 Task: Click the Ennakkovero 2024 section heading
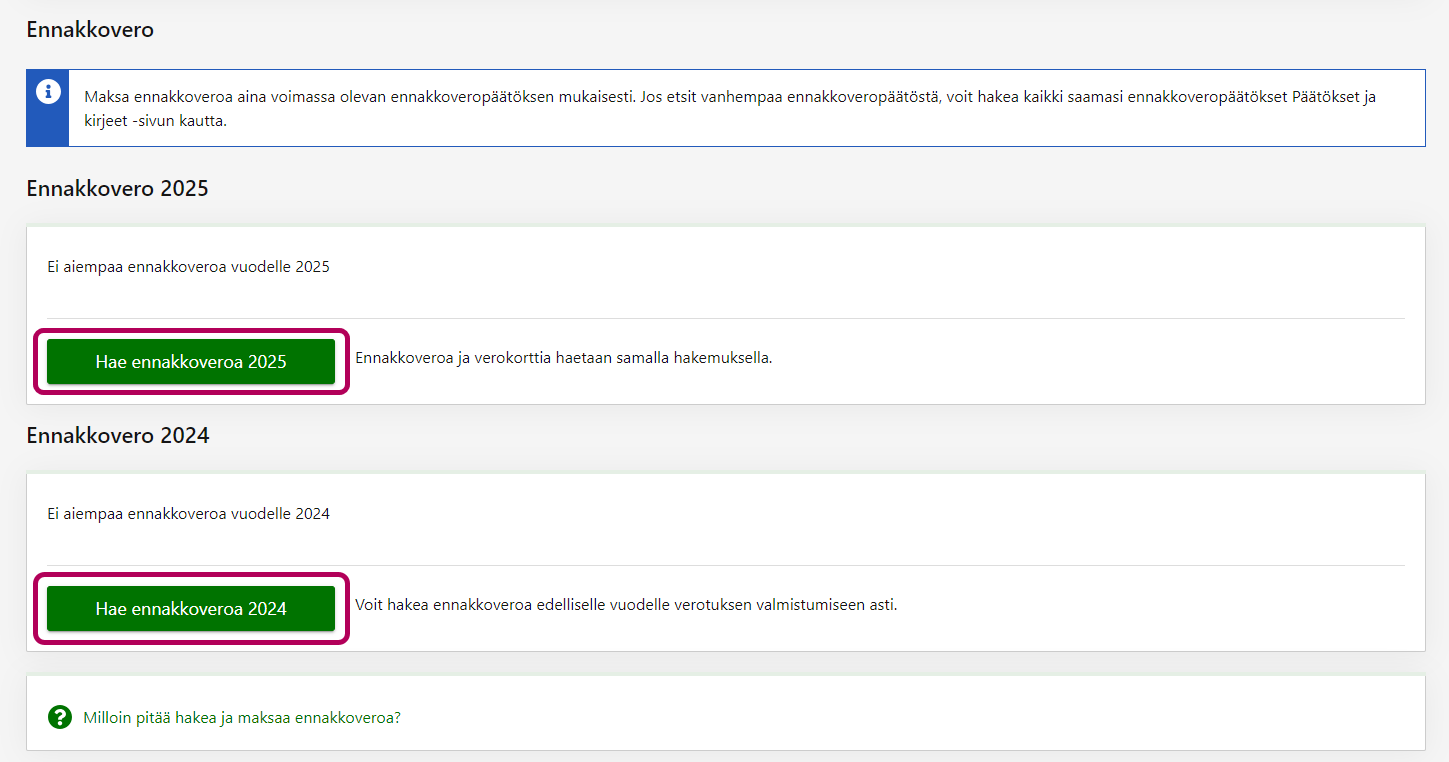tap(117, 435)
